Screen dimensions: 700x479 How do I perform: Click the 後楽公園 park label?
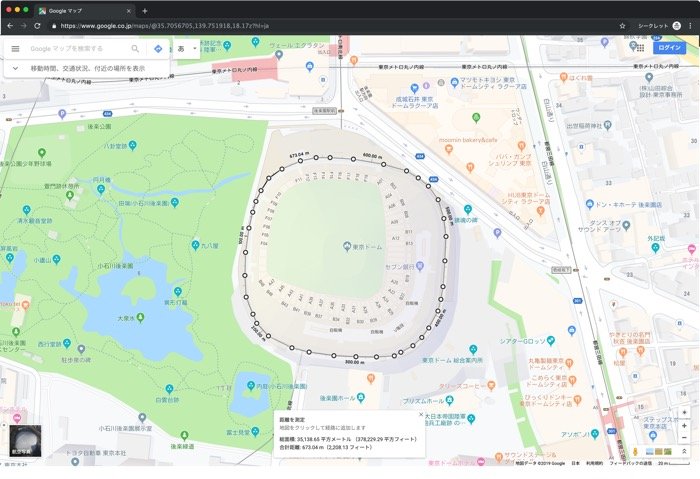point(99,127)
